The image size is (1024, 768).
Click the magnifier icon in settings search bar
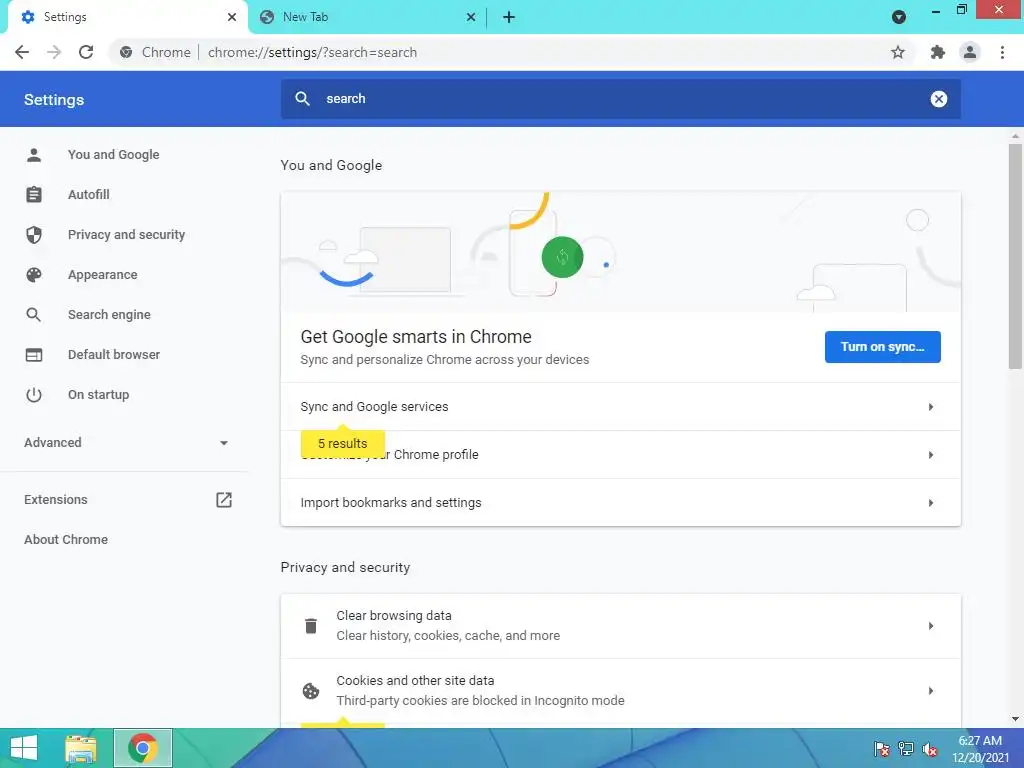[x=302, y=99]
